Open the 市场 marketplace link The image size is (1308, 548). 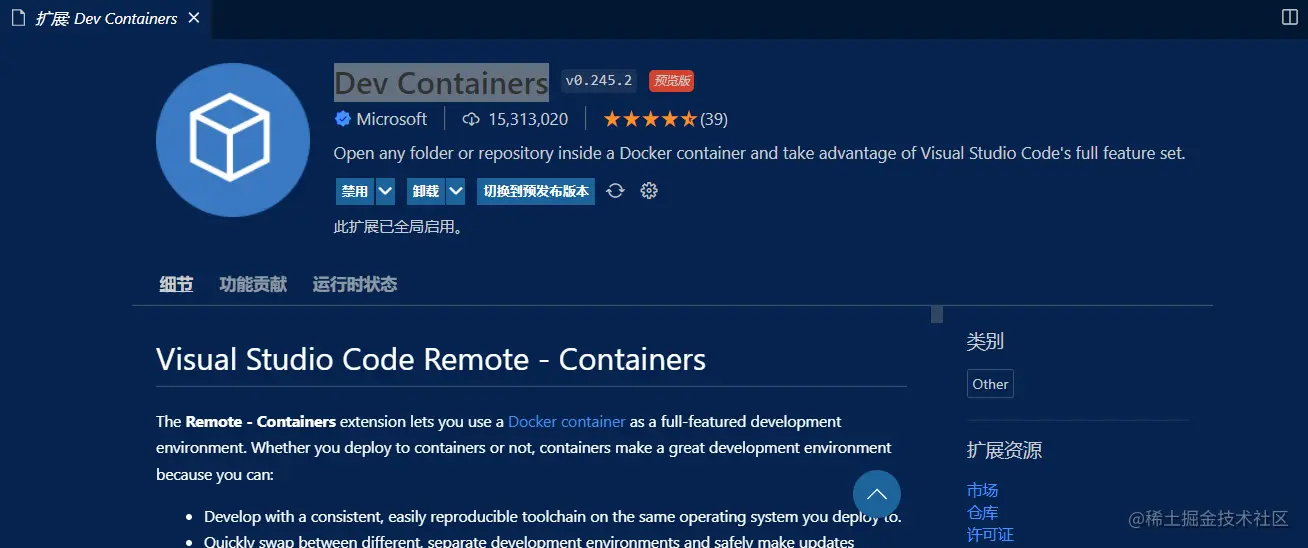[x=982, y=490]
